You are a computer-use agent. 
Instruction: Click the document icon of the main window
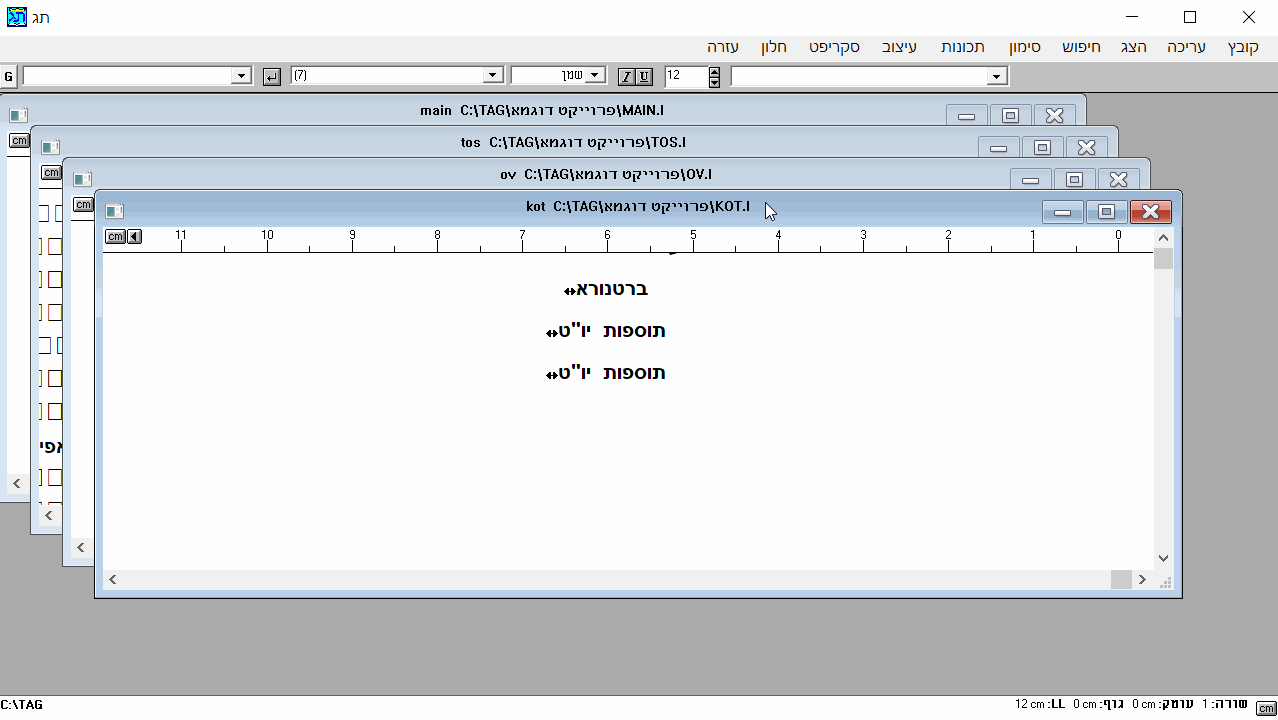(x=18, y=115)
